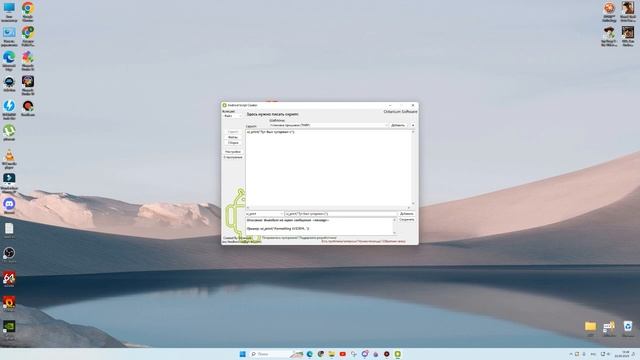Open the text document file on desktop
Image resolution: width=640 pixels, height=360 pixels.
coord(9,230)
